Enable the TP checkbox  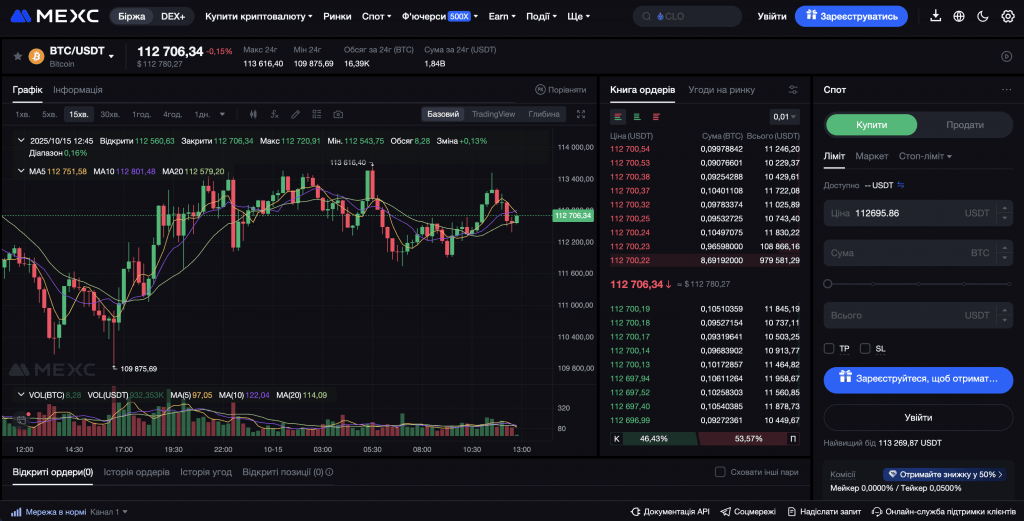point(829,348)
